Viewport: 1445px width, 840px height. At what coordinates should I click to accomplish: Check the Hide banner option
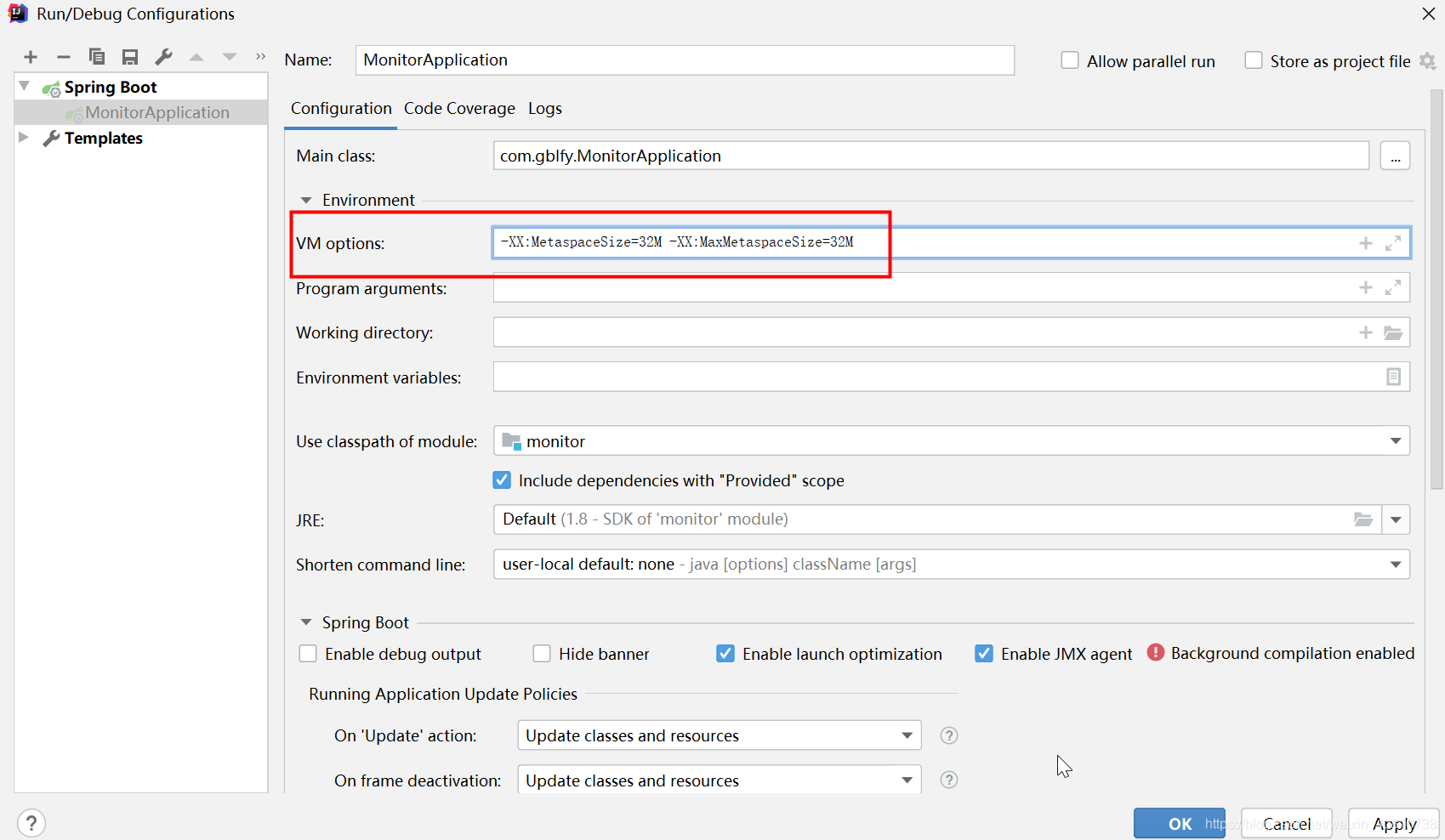[x=542, y=654]
